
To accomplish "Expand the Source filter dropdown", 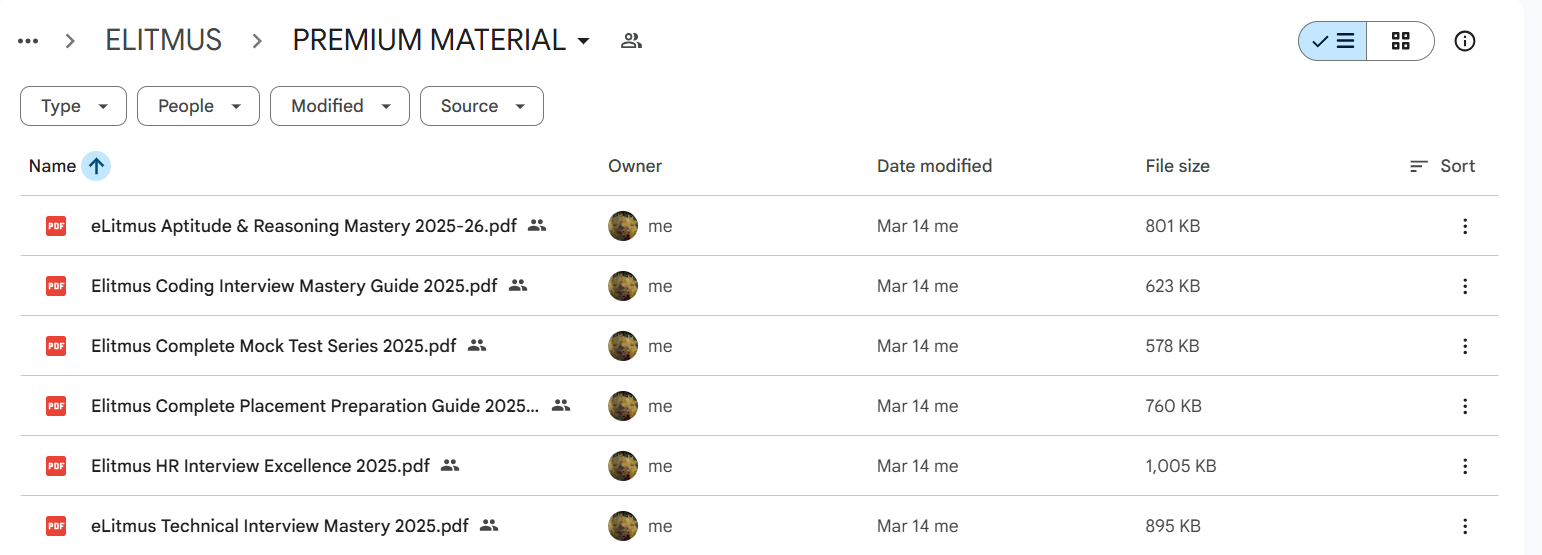I will pyautogui.click(x=482, y=106).
